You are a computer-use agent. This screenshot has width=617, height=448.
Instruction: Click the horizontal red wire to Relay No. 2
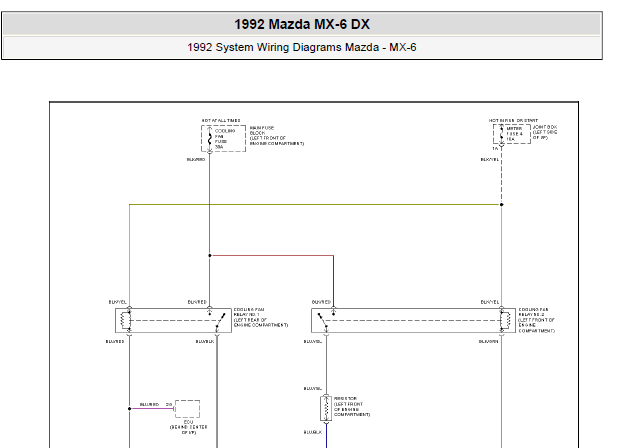272,256
